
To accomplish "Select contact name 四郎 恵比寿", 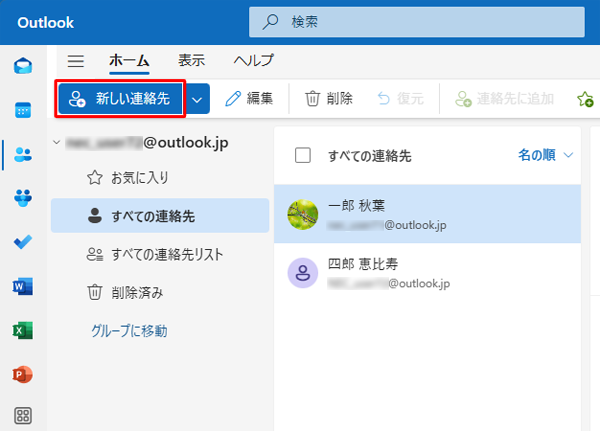I will [363, 264].
